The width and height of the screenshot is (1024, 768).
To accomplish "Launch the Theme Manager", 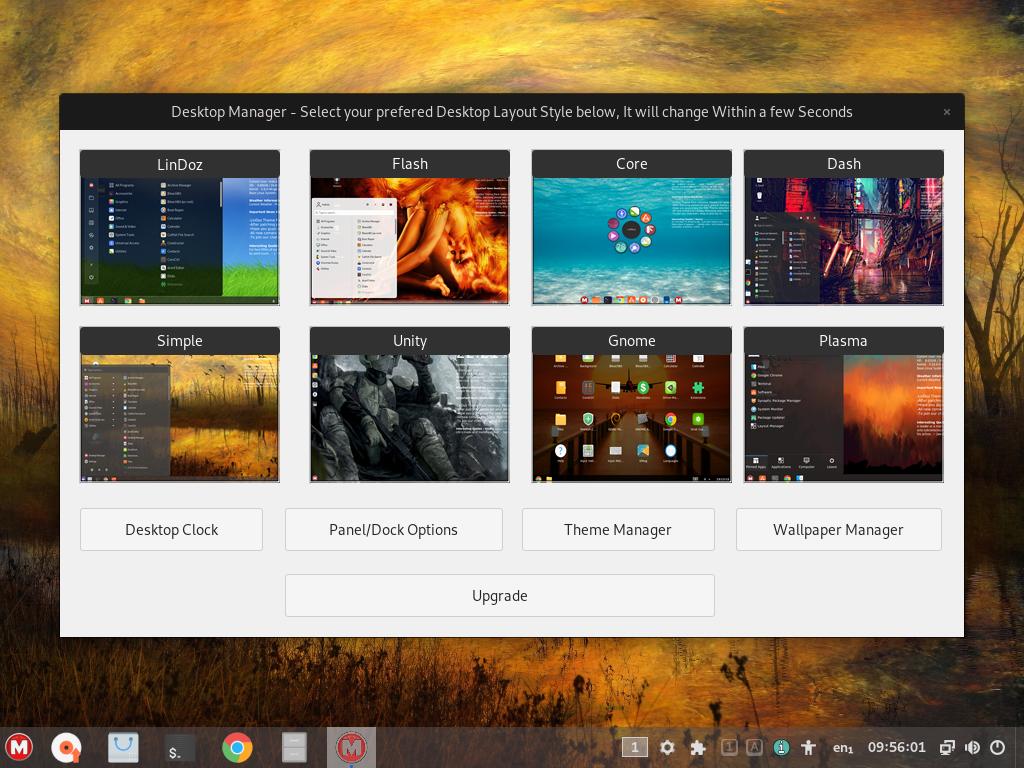I will [x=618, y=530].
